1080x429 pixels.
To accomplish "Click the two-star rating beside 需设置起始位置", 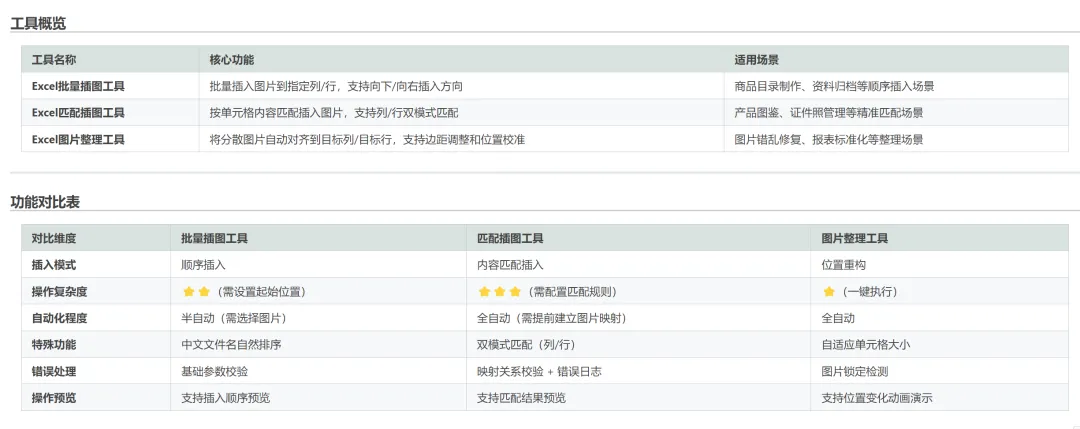I will tap(196, 291).
